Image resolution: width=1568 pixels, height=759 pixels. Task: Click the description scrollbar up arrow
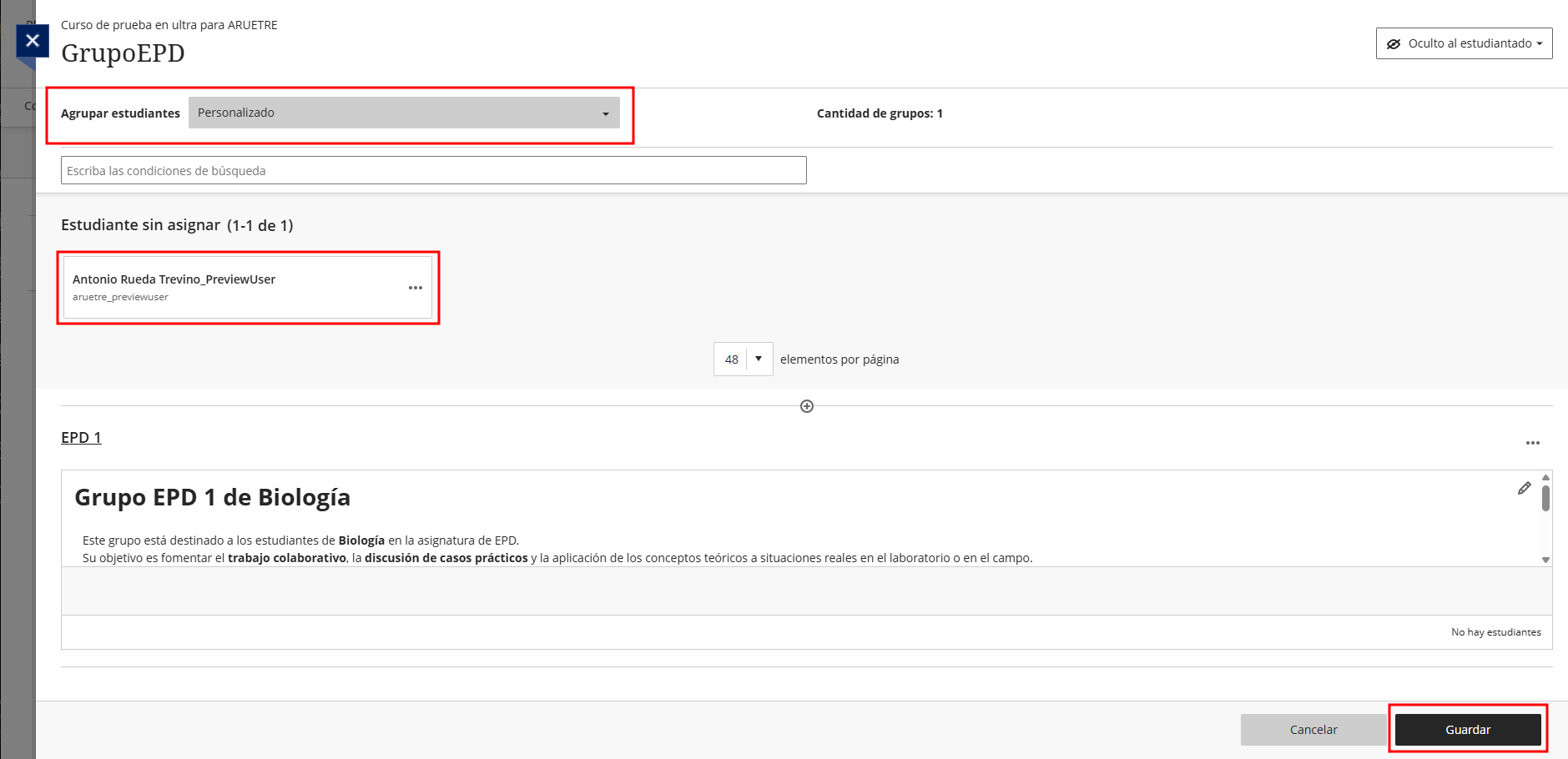point(1545,478)
